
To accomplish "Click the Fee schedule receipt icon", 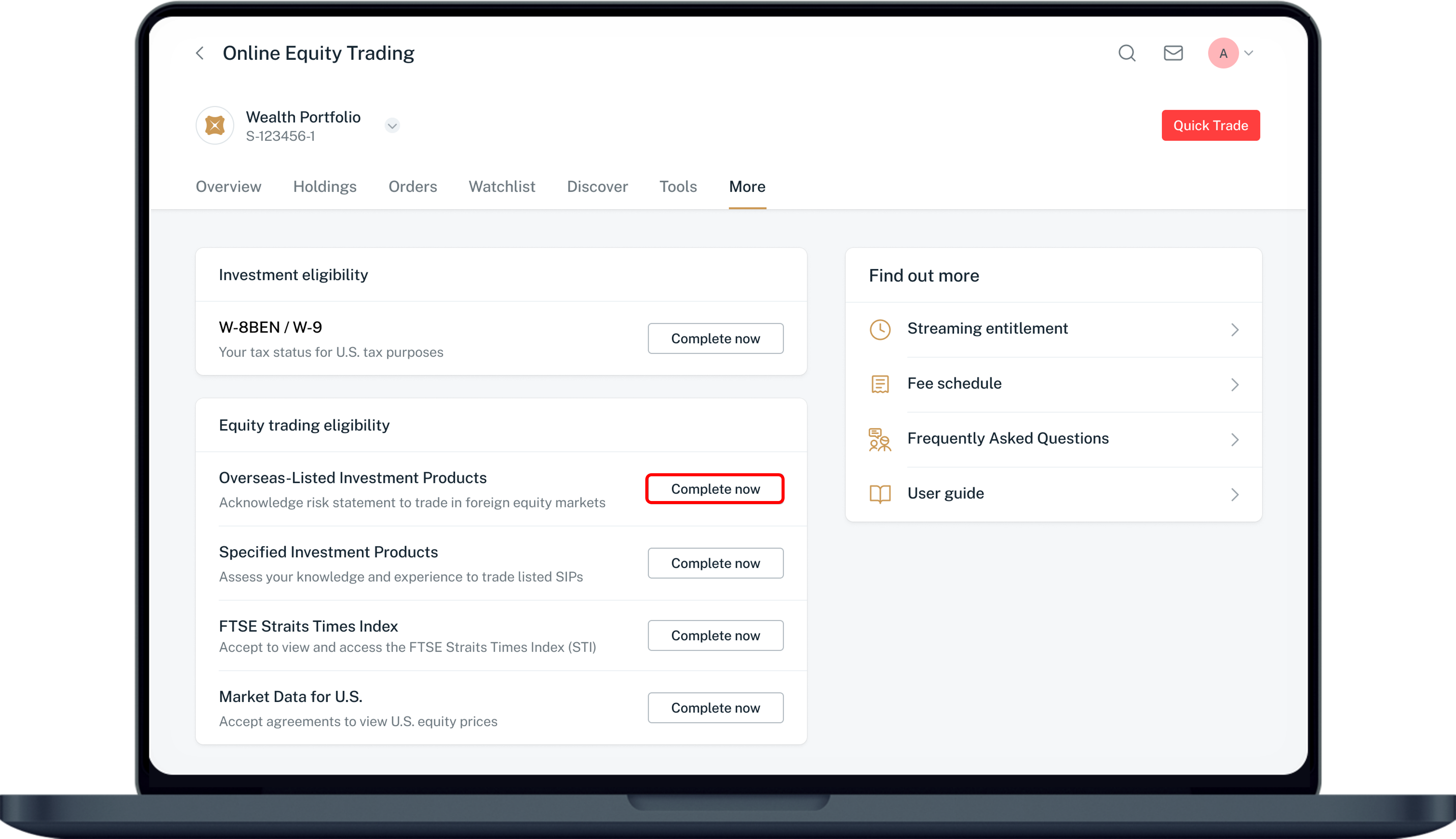I will (879, 384).
